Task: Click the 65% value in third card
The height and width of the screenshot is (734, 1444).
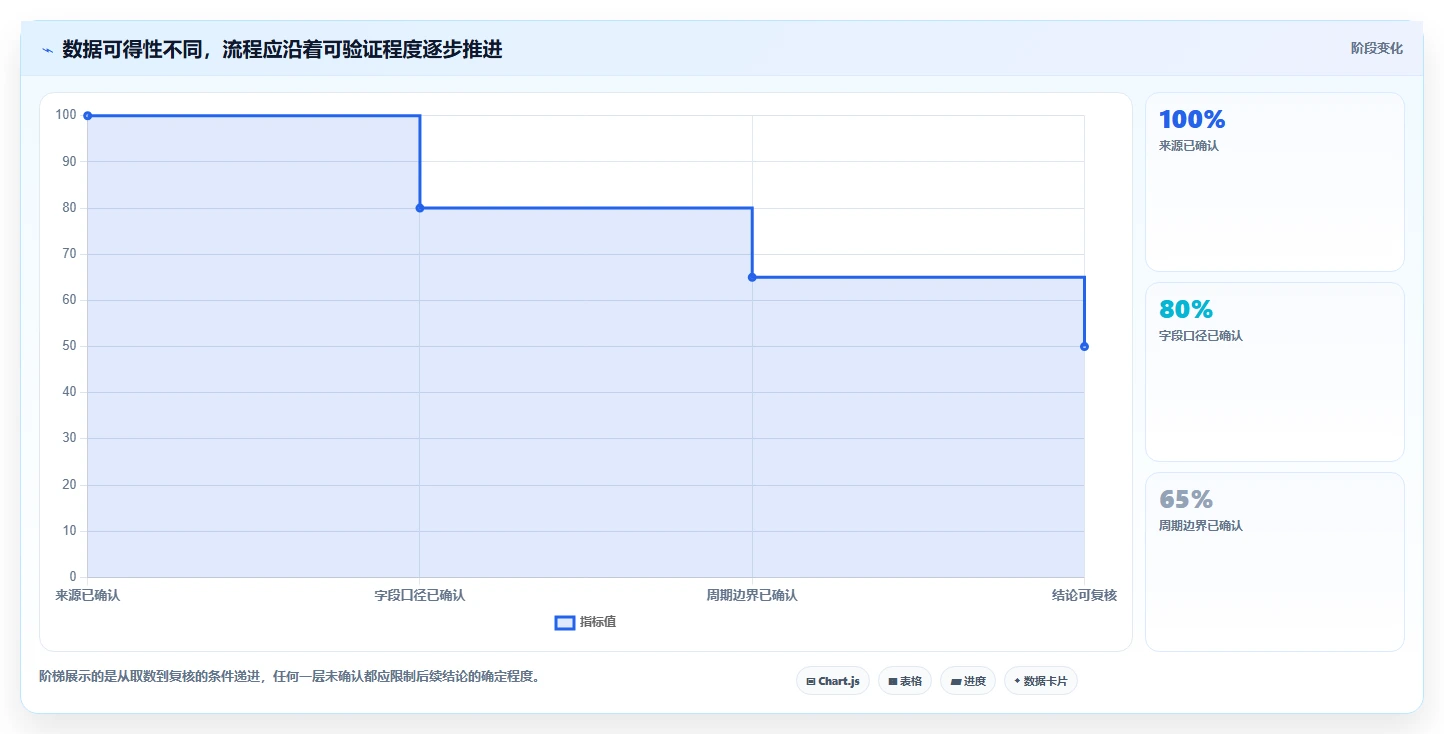Action: coord(1186,500)
